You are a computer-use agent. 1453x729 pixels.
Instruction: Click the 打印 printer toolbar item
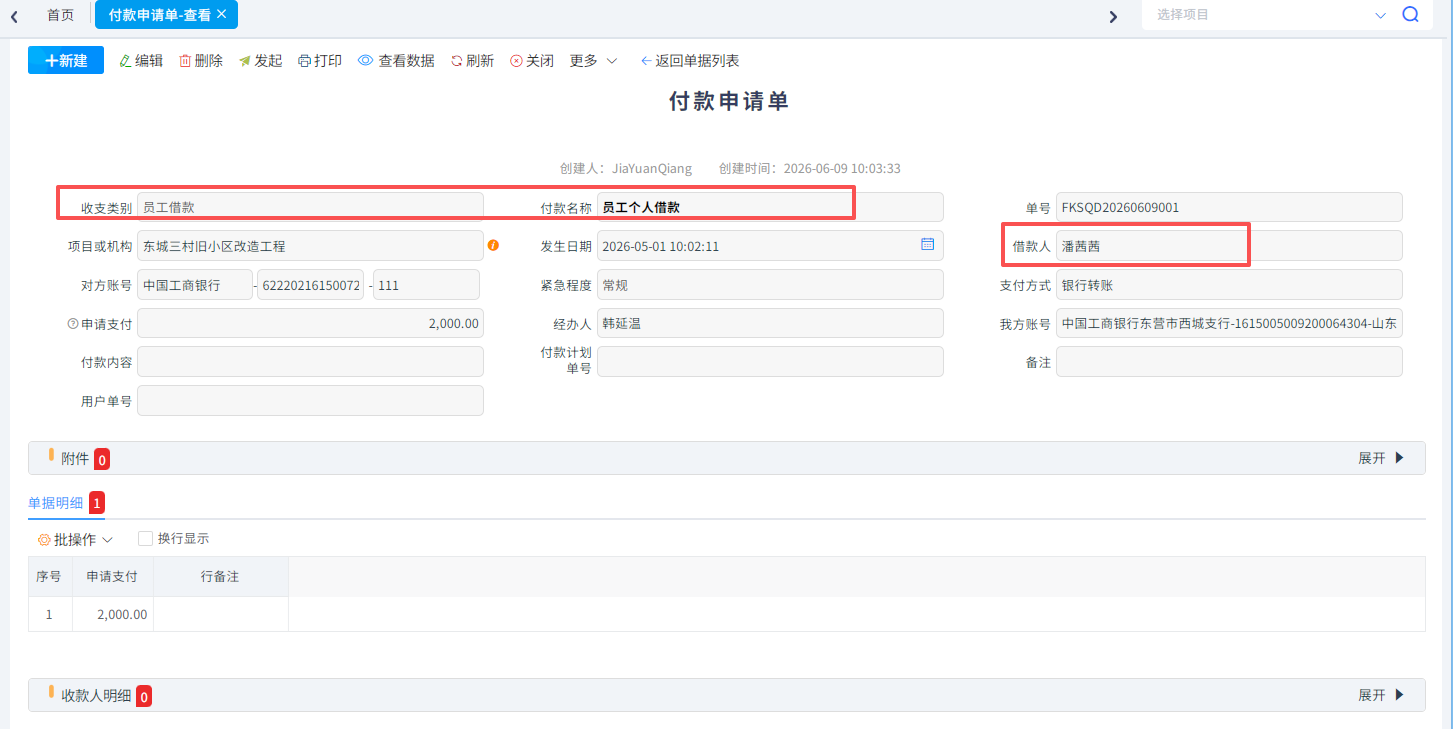click(x=320, y=61)
